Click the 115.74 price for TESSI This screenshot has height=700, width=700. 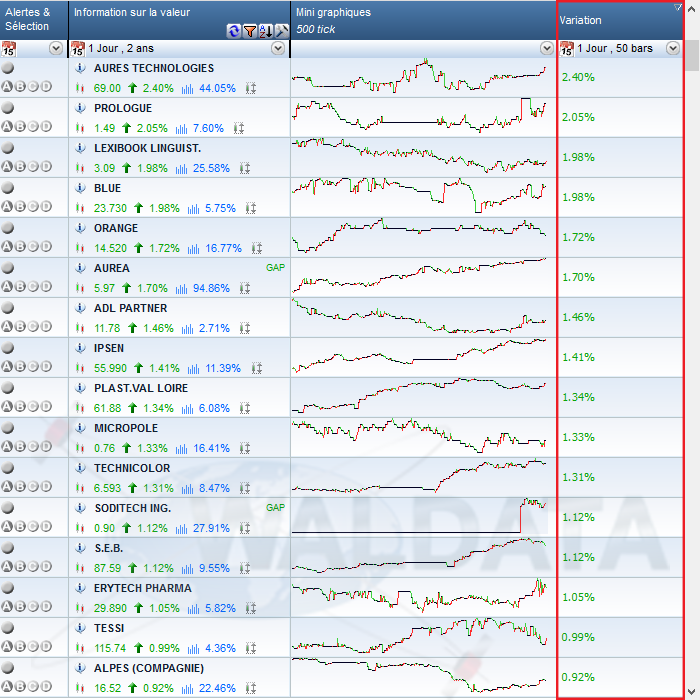pyautogui.click(x=110, y=648)
